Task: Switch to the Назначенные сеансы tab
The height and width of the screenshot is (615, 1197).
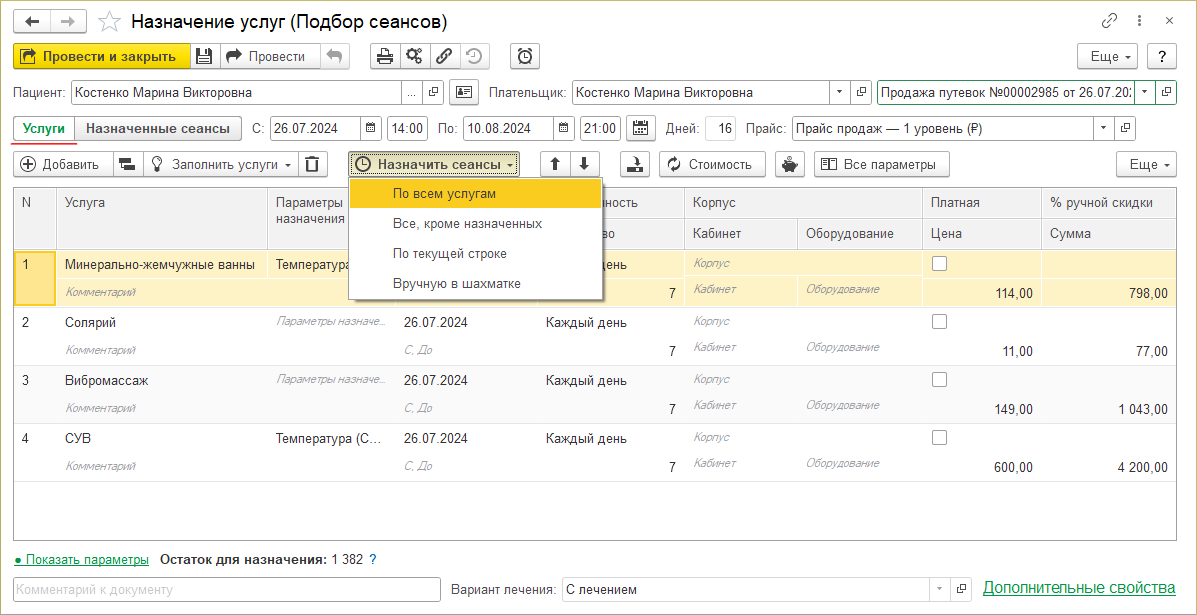Action: click(x=158, y=128)
